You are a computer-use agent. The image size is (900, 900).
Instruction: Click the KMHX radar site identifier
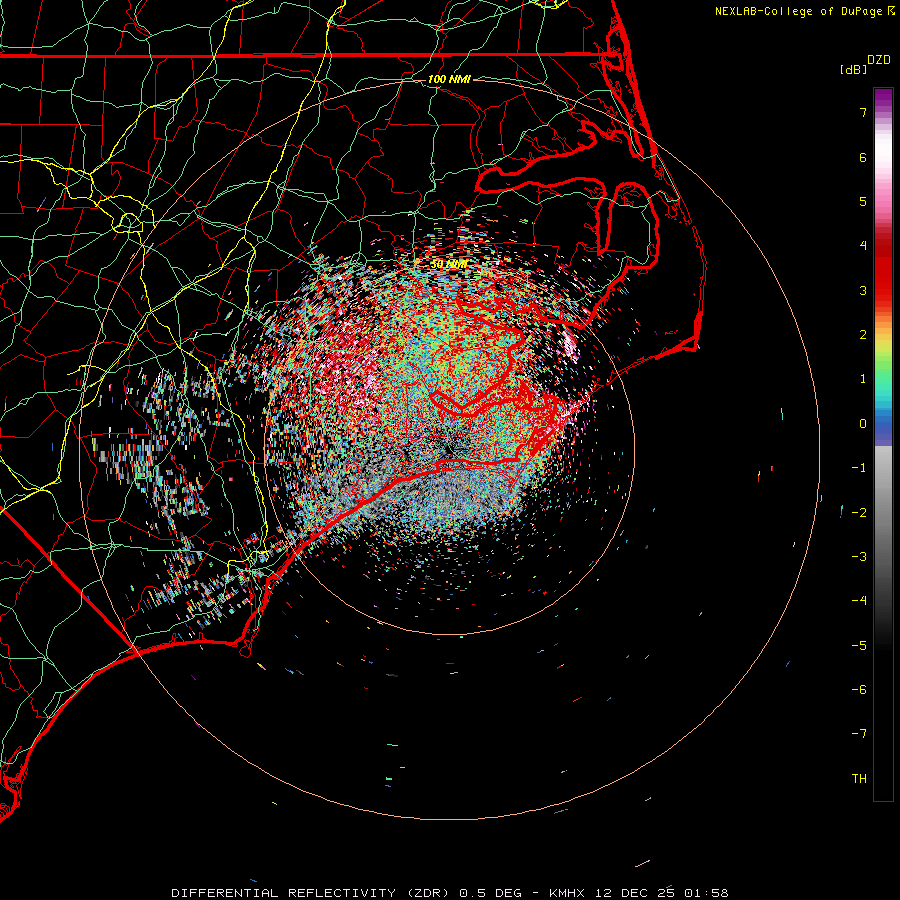[567, 893]
